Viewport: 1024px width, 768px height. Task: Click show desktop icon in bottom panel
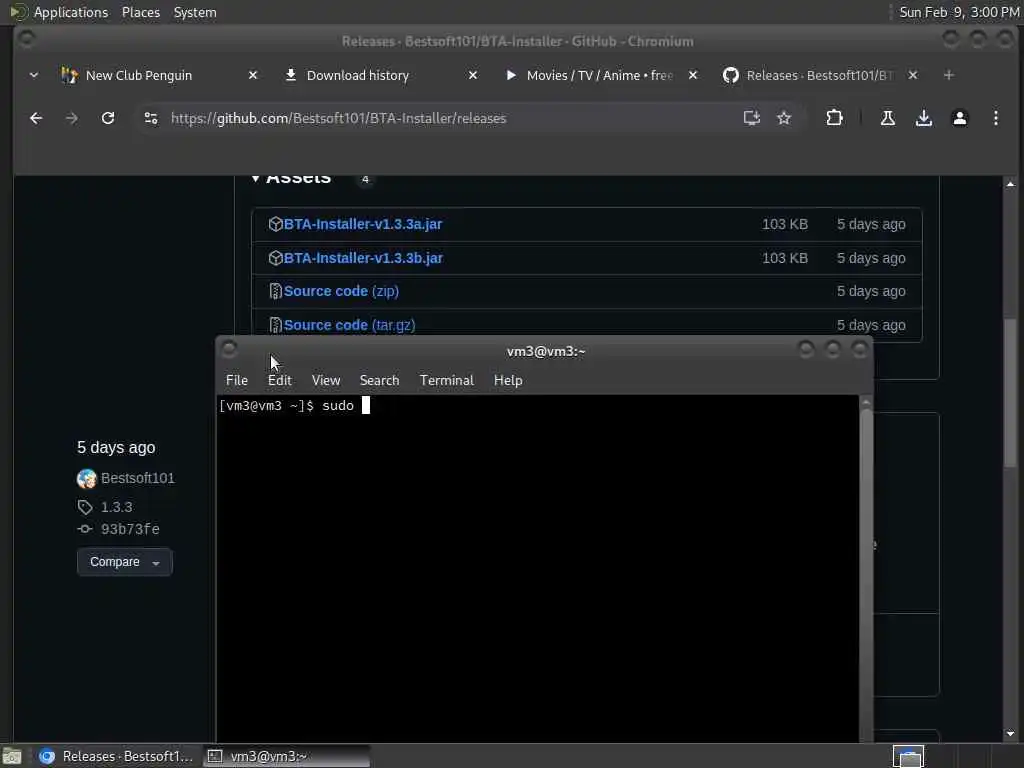coord(12,756)
